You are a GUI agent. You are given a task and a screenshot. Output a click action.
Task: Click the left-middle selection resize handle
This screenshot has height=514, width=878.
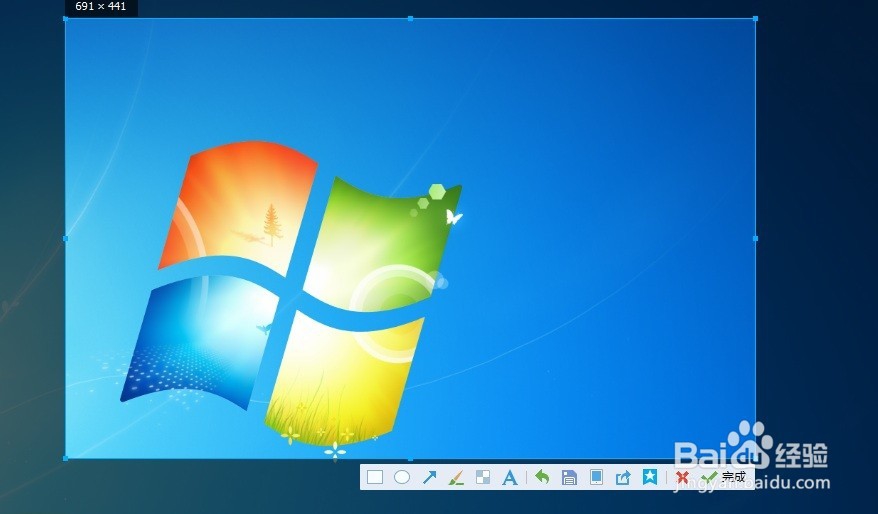pyautogui.click(x=66, y=239)
